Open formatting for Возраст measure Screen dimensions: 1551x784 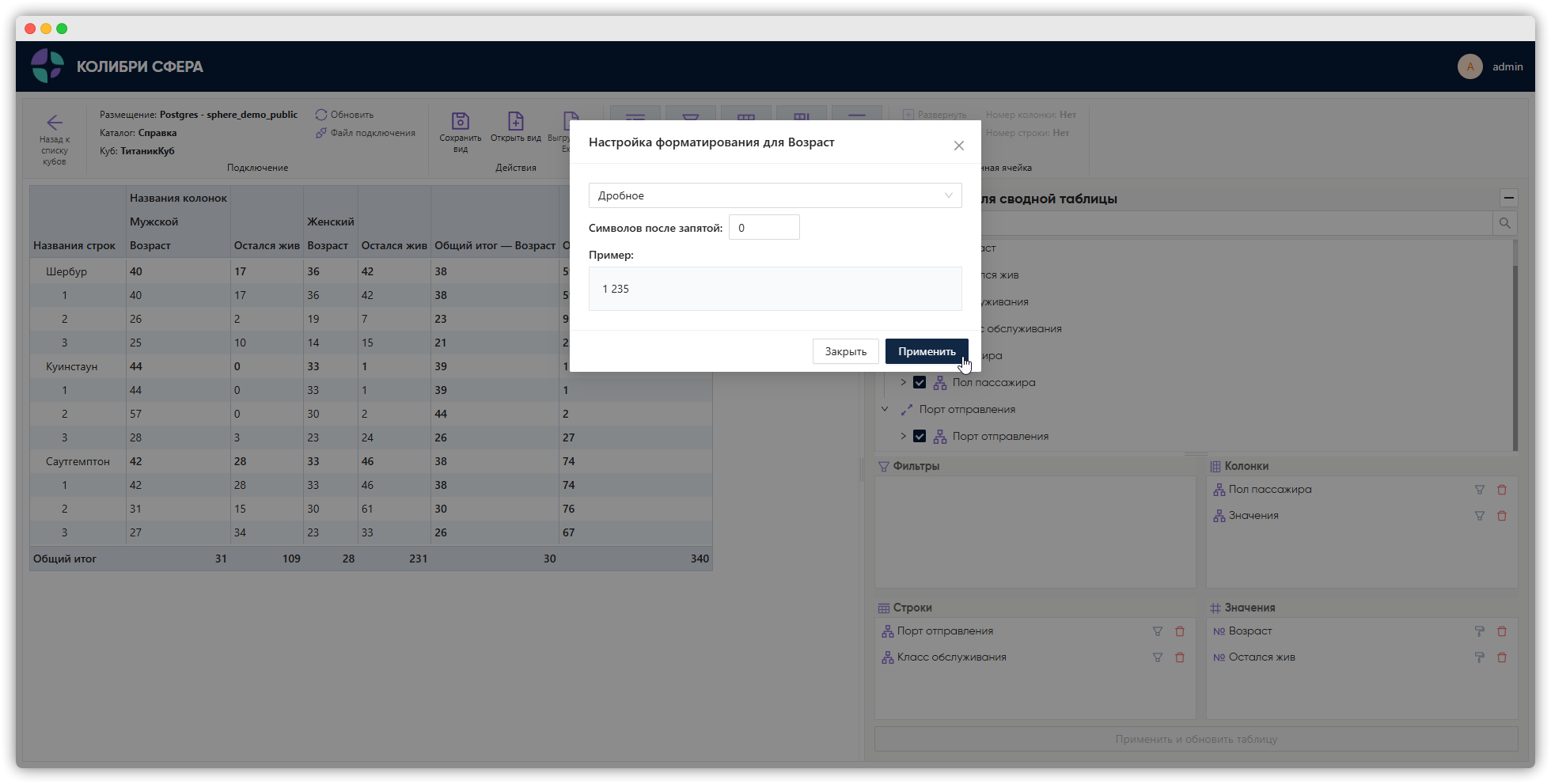coord(1480,631)
